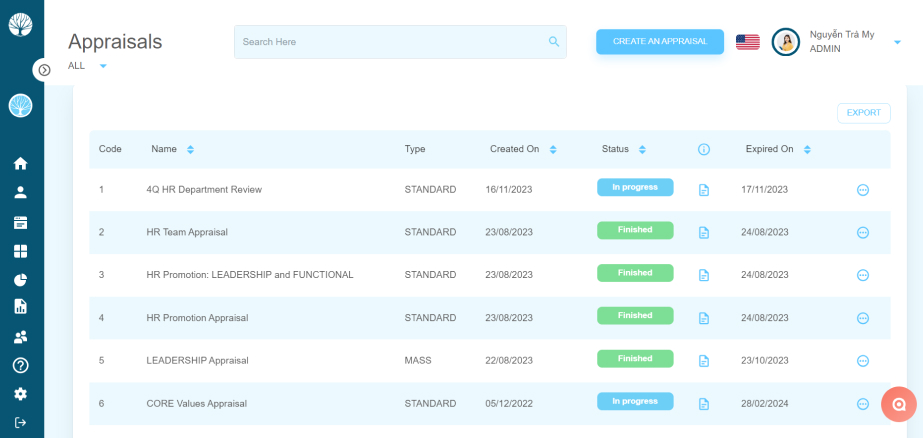This screenshot has width=923, height=438.
Task: Expand the ALL filter dropdown
Action: click(103, 66)
